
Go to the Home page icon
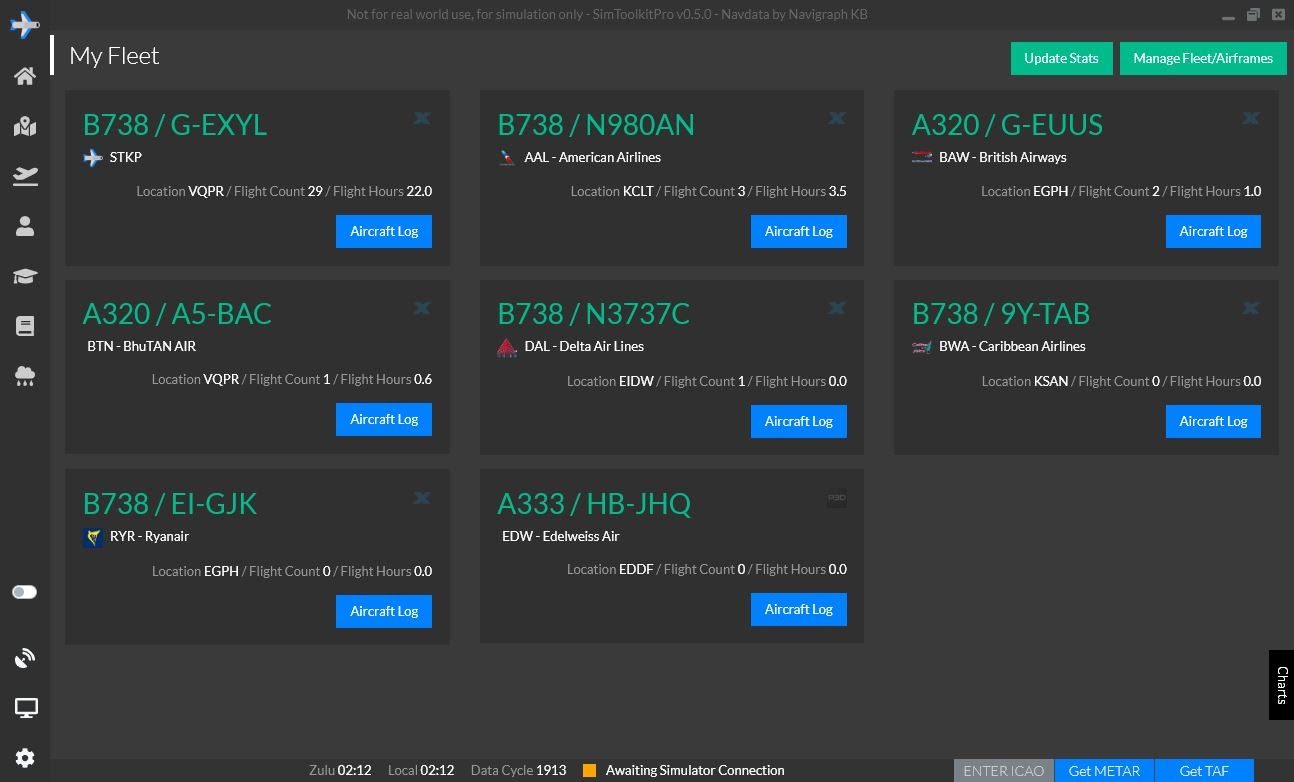point(25,76)
